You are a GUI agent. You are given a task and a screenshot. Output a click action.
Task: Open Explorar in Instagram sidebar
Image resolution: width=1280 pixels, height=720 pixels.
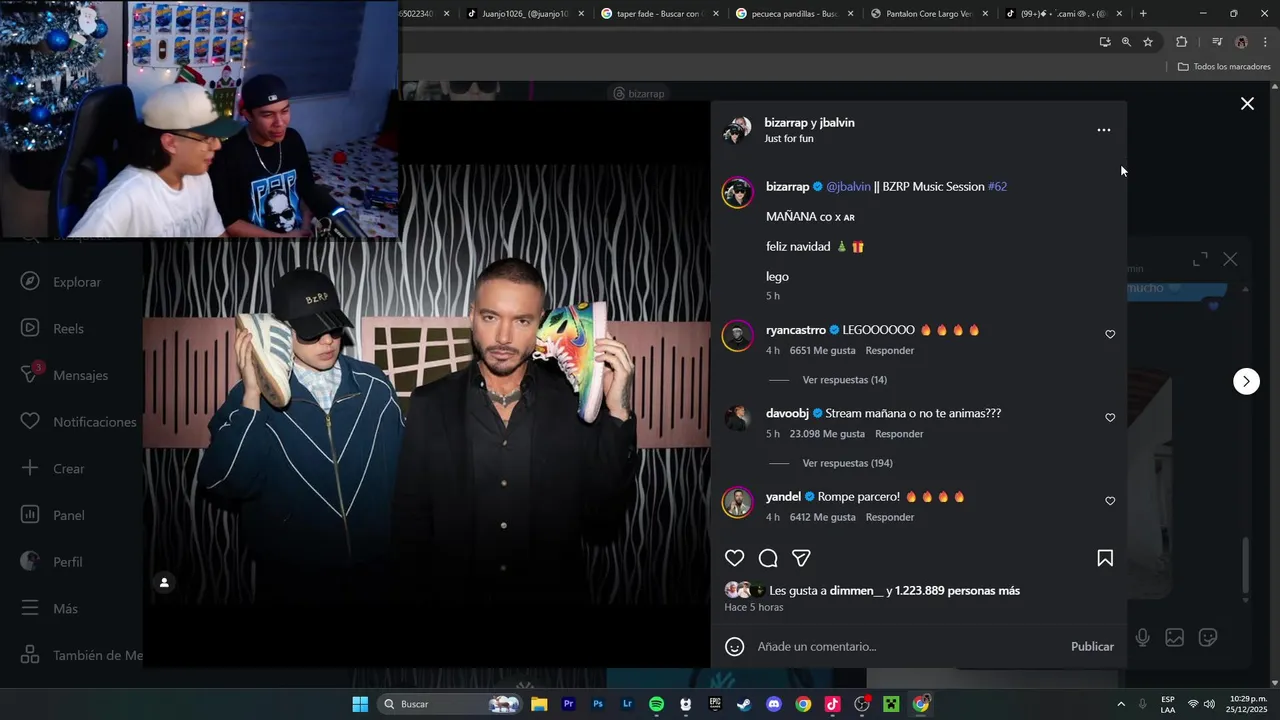point(62,282)
